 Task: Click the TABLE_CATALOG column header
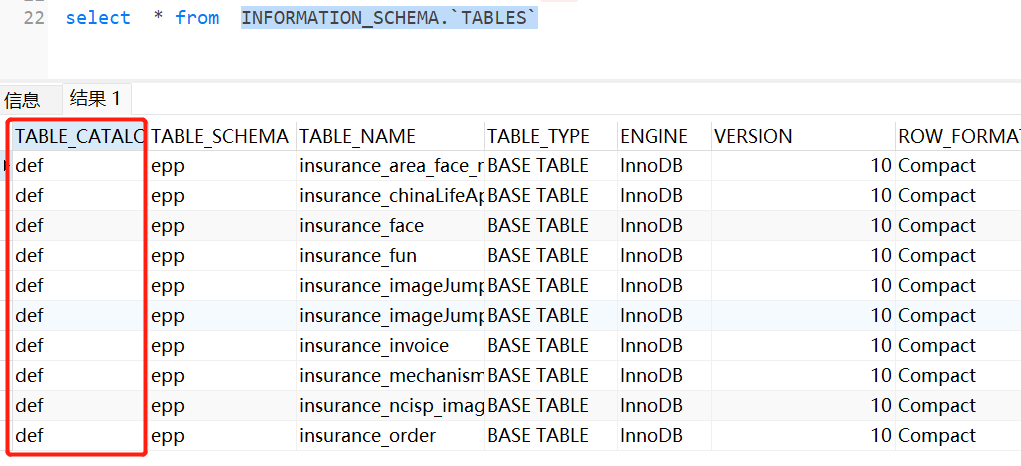80,136
